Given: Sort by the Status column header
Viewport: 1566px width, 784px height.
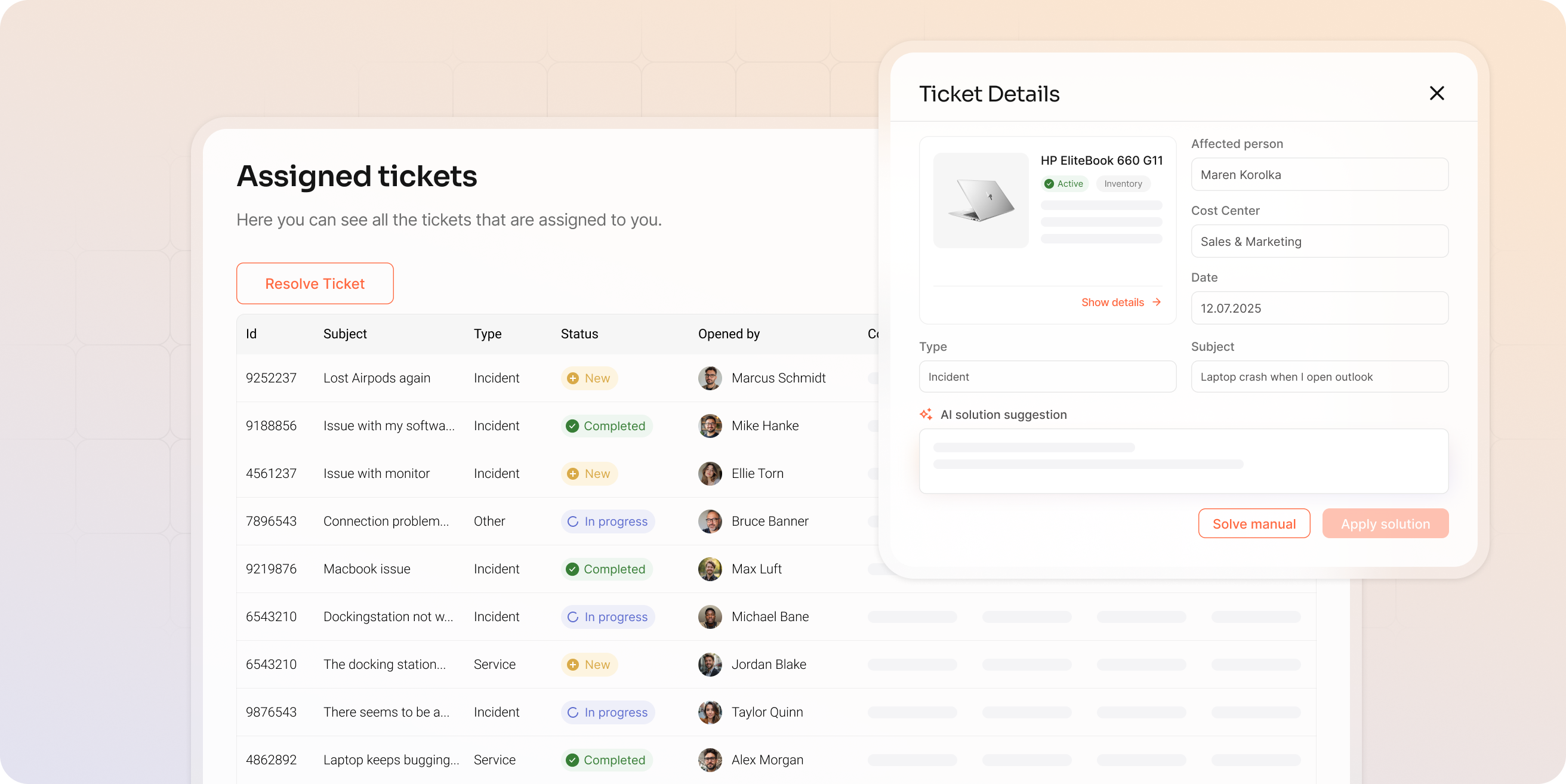Looking at the screenshot, I should pyautogui.click(x=579, y=334).
